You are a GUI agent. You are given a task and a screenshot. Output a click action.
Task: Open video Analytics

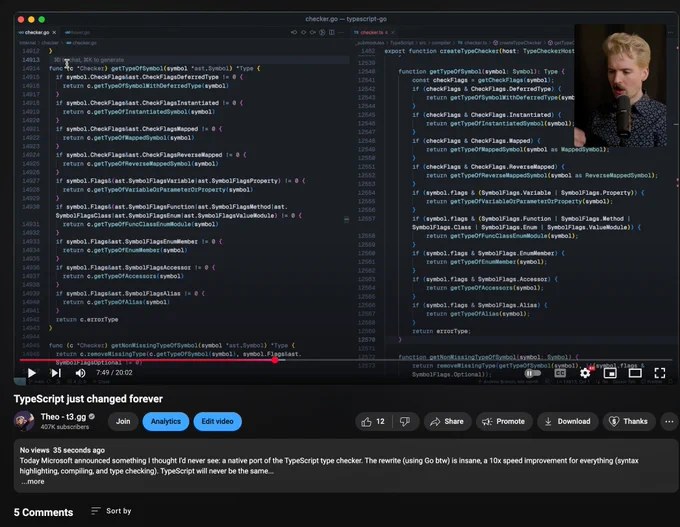coord(166,422)
